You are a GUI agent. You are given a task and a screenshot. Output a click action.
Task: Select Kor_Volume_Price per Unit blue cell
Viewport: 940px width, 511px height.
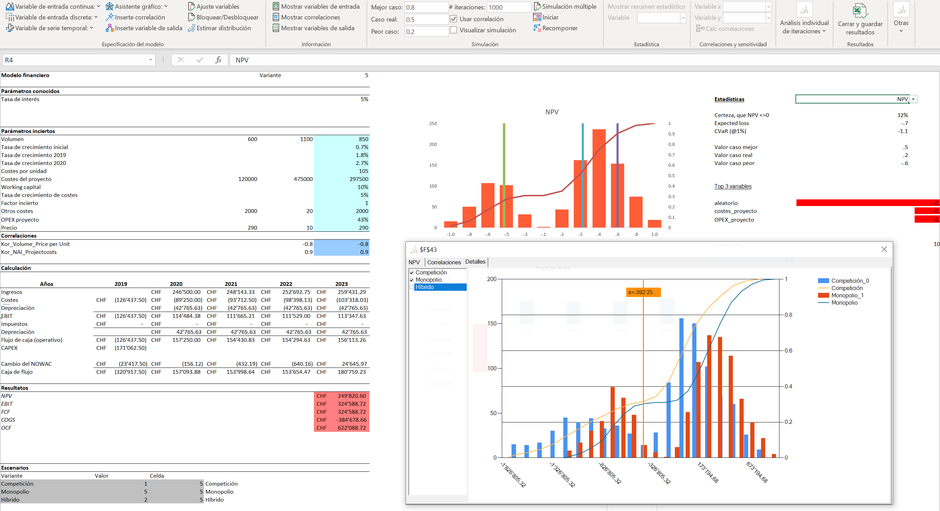tap(342, 244)
